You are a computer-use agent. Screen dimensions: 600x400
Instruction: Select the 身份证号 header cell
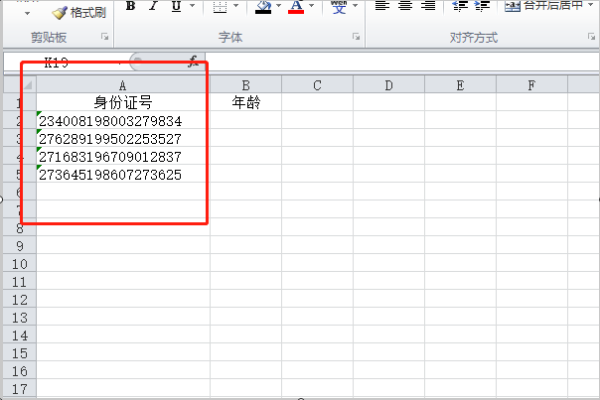click(123, 102)
